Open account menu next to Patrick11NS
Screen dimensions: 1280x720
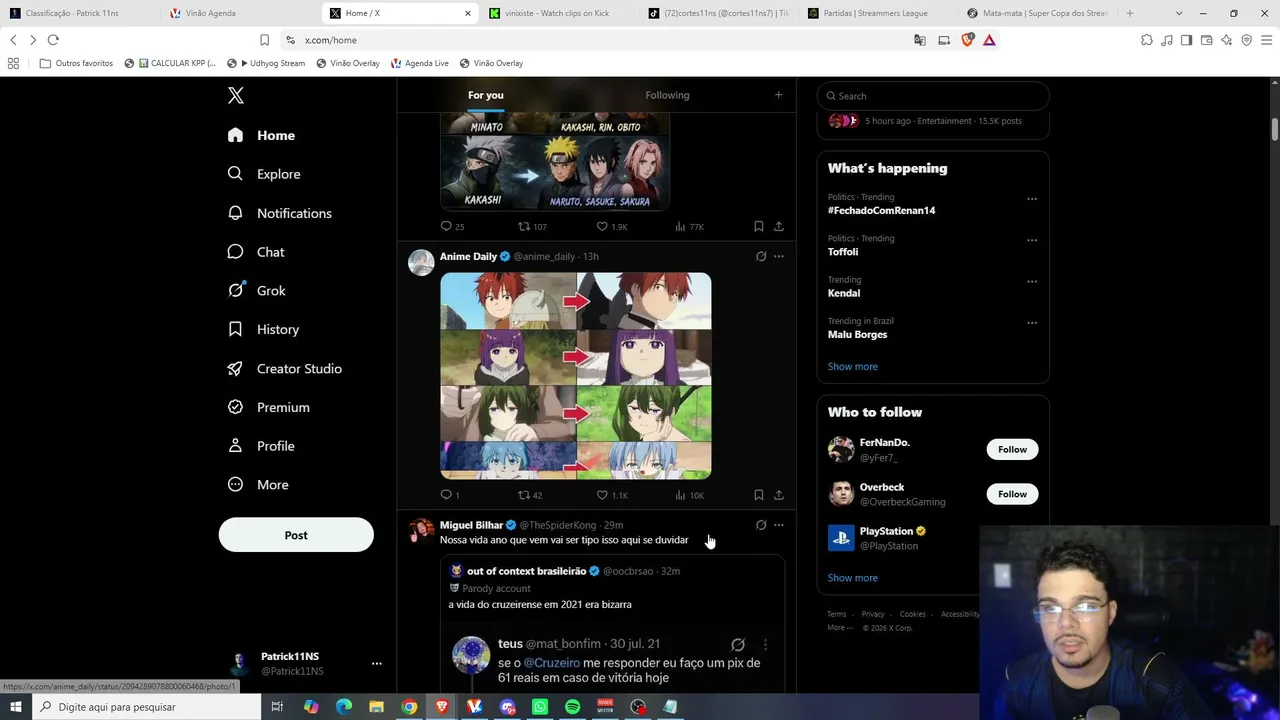pyautogui.click(x=377, y=664)
